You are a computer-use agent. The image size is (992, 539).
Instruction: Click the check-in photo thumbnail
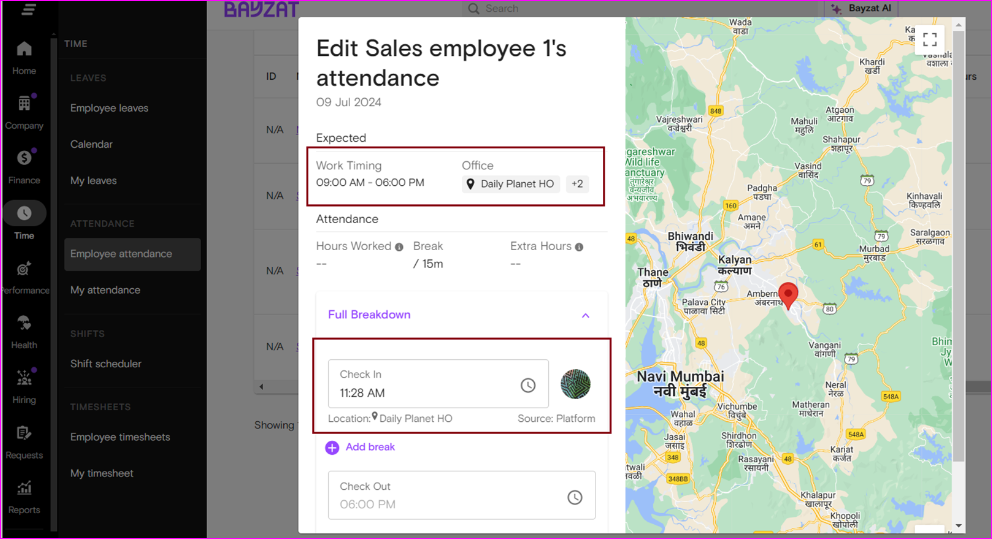(x=575, y=384)
